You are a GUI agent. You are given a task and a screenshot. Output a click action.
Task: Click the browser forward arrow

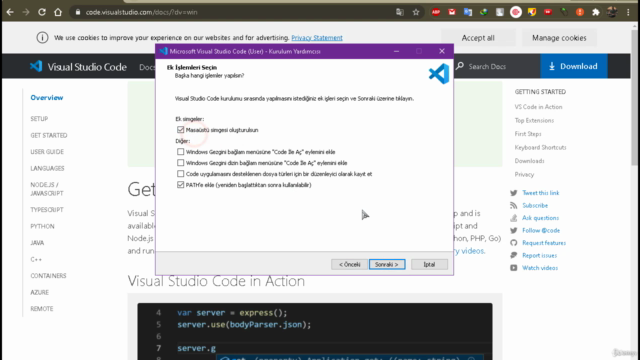tap(26, 12)
